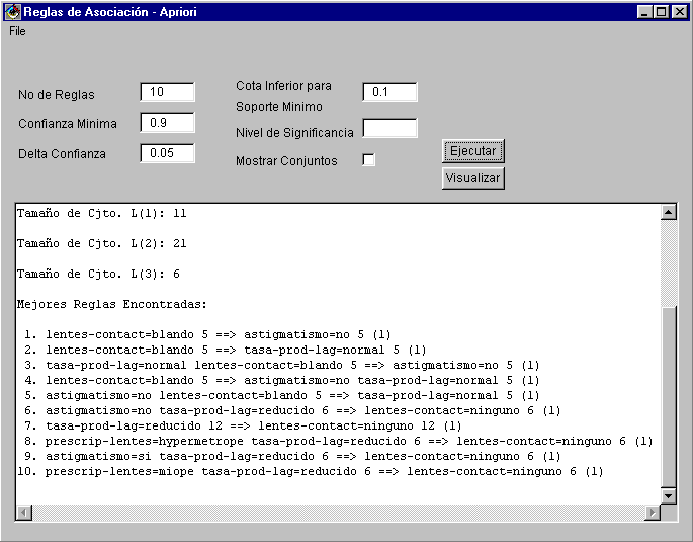Click the empty Nivel de Significancia field

(x=389, y=128)
